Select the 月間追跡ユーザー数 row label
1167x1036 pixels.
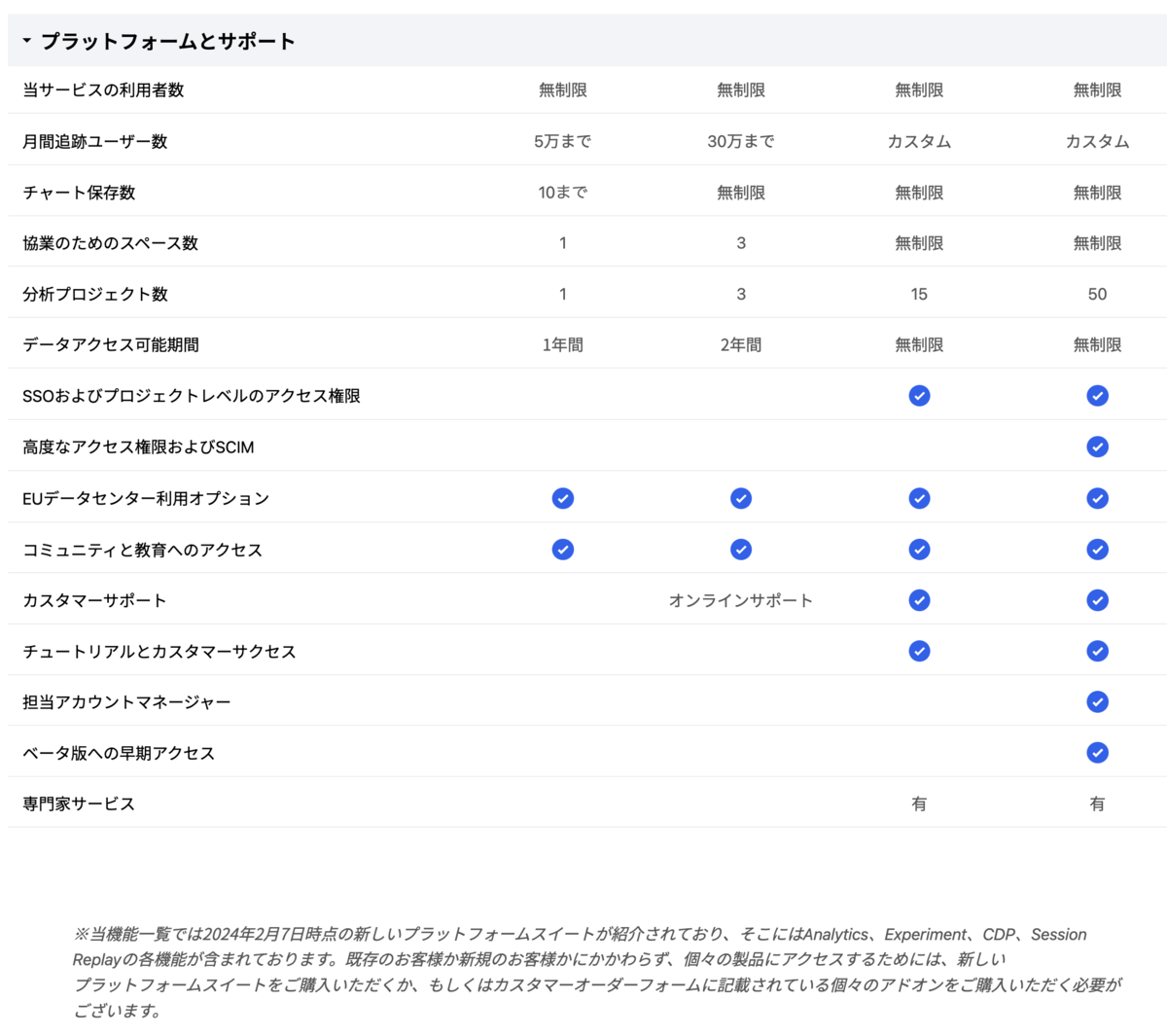[95, 141]
